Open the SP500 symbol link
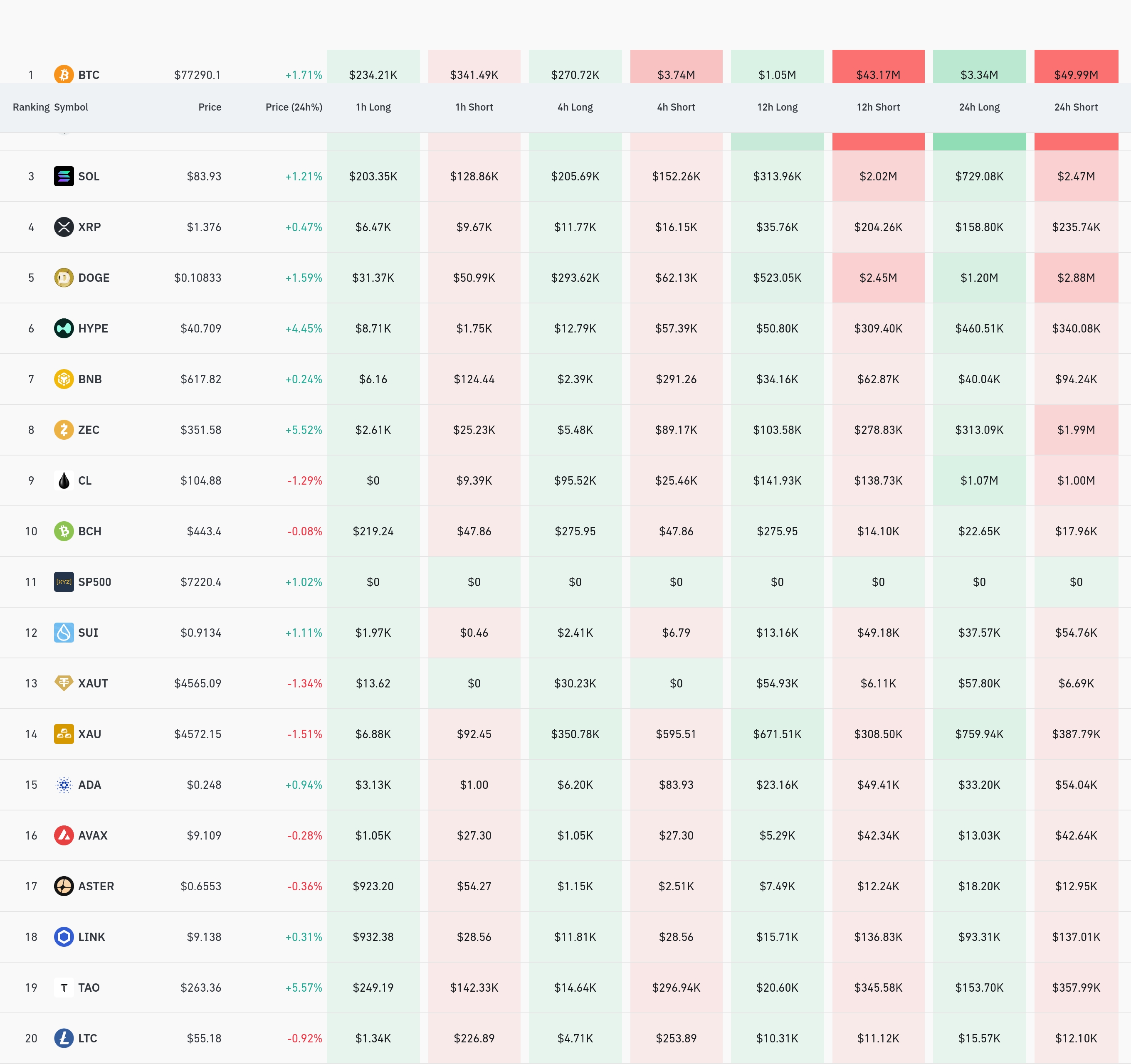1131x1064 pixels. pyautogui.click(x=94, y=582)
